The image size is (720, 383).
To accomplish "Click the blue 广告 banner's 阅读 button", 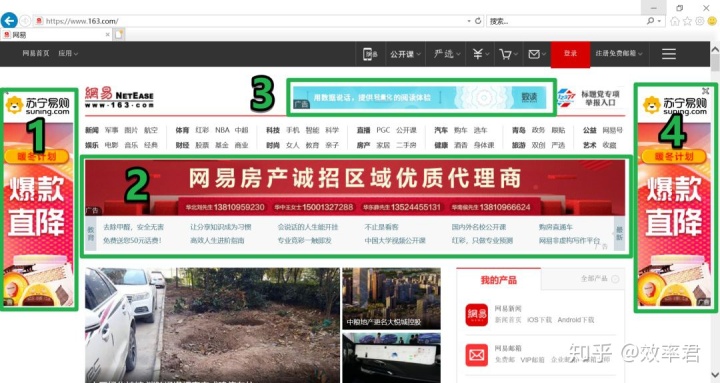I will (529, 97).
